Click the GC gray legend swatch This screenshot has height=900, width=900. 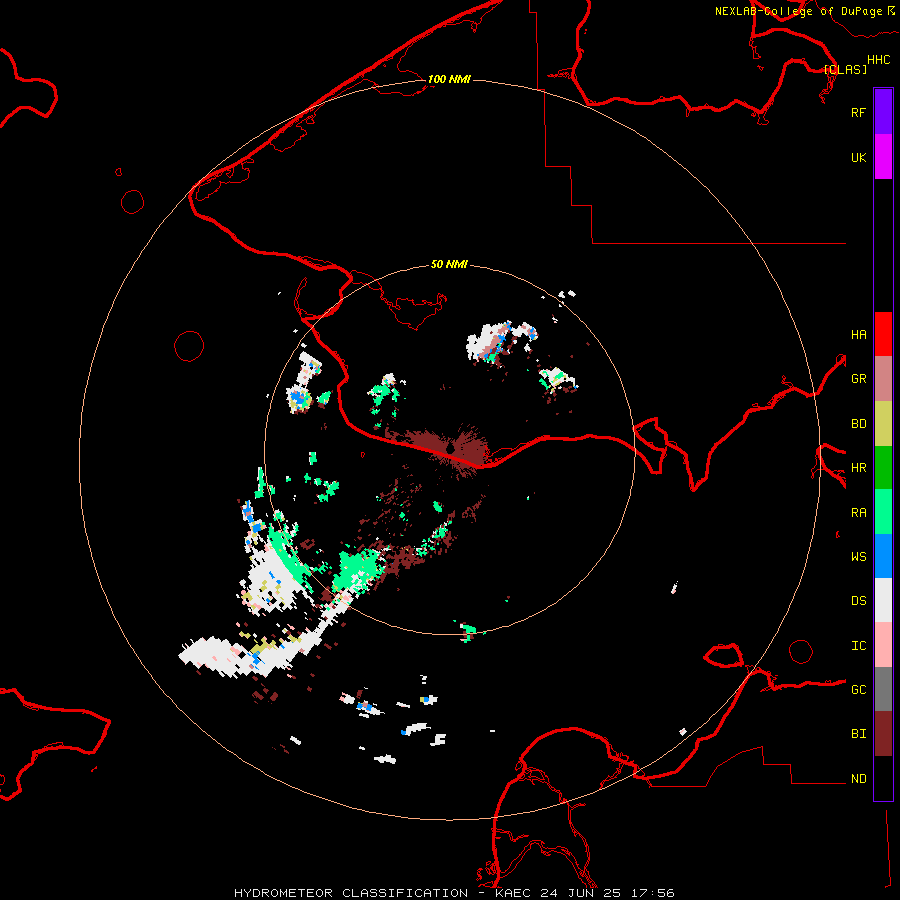click(x=883, y=689)
